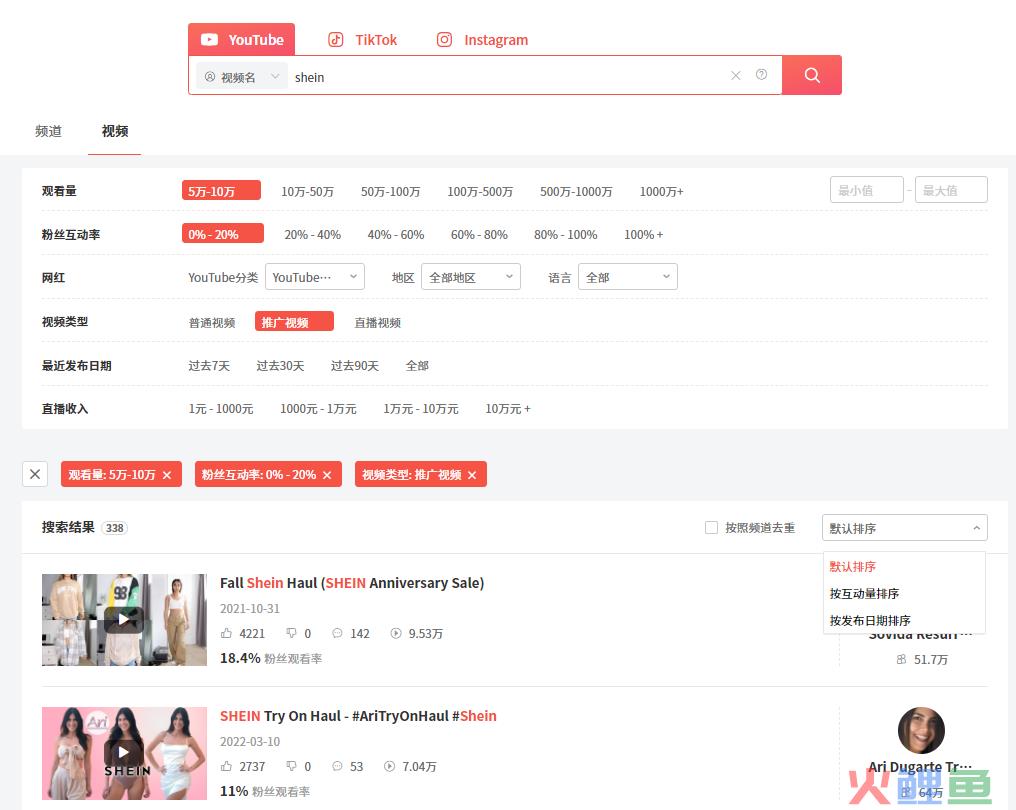Select the 直播视频 video type filter
The width and height of the screenshot is (1016, 810).
tap(377, 322)
